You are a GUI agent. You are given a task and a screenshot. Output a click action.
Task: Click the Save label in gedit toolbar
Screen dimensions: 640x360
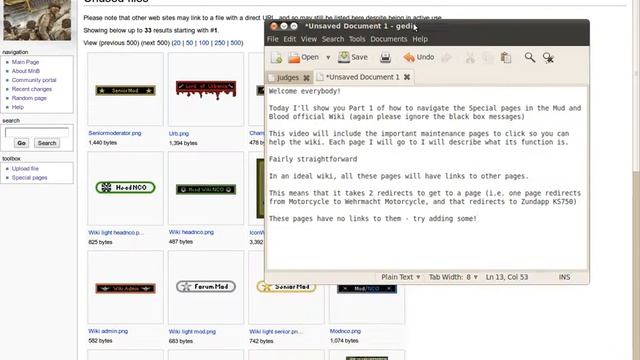(x=359, y=58)
